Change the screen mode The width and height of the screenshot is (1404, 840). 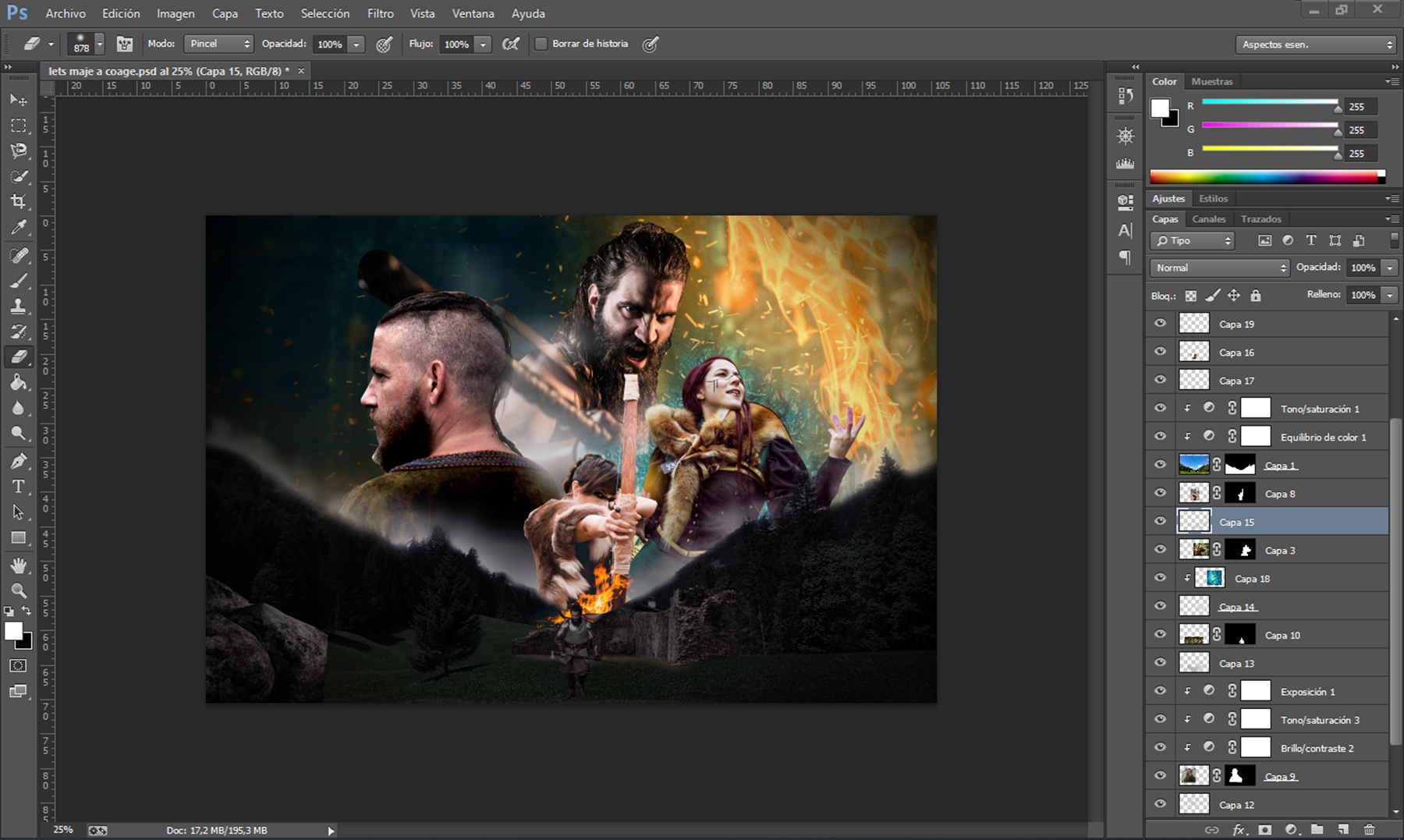tap(19, 691)
